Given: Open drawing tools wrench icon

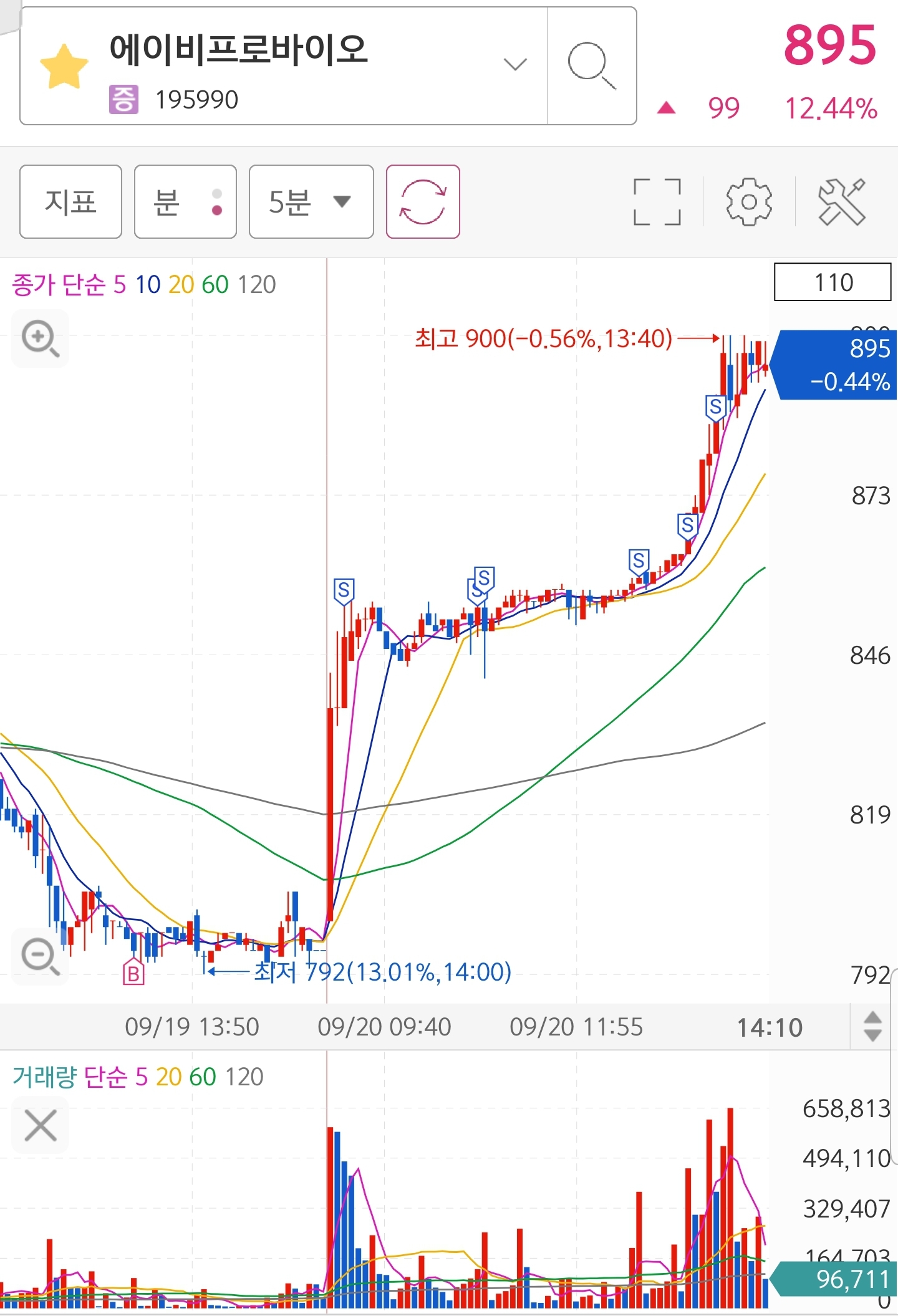Looking at the screenshot, I should click(x=842, y=201).
